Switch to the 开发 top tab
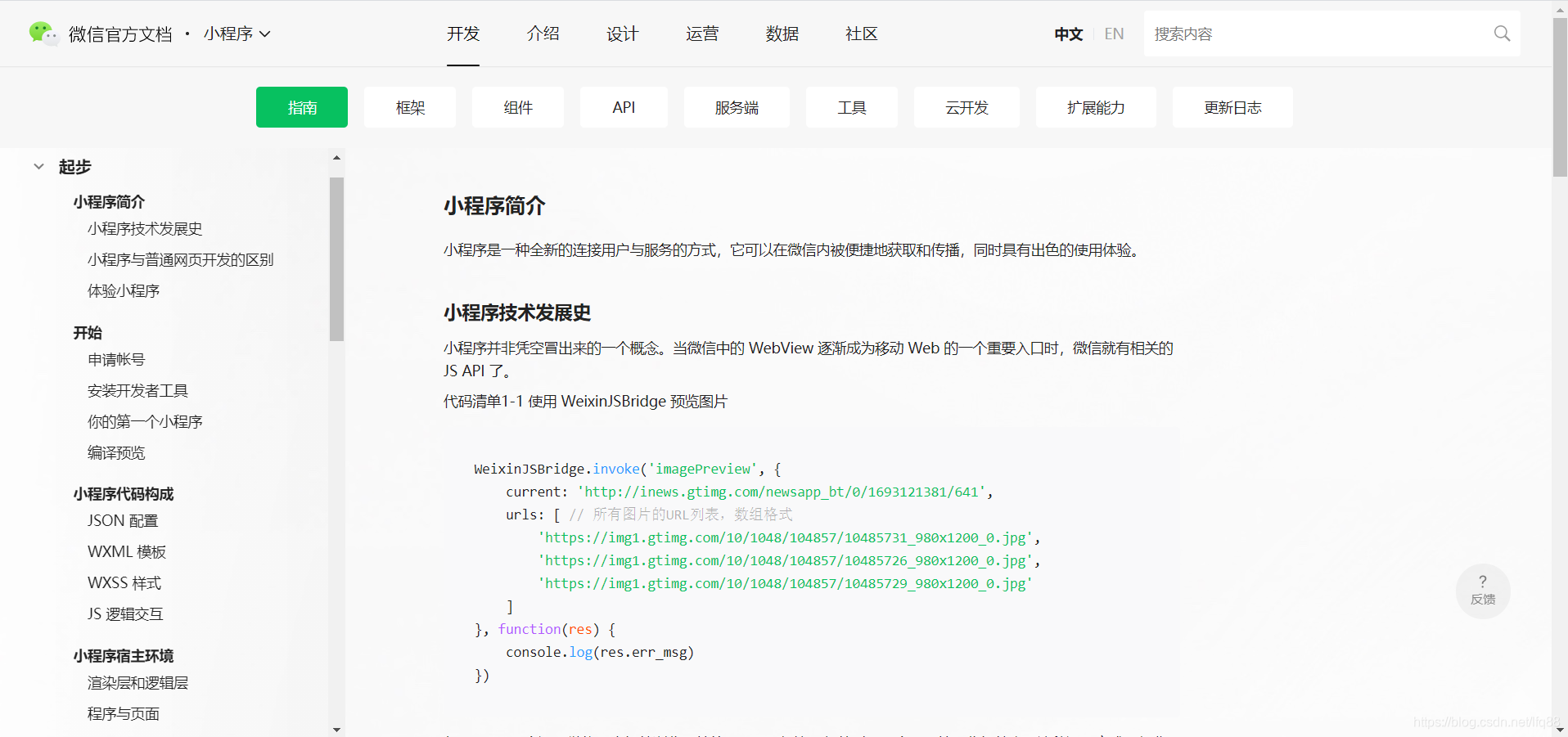 (x=463, y=34)
